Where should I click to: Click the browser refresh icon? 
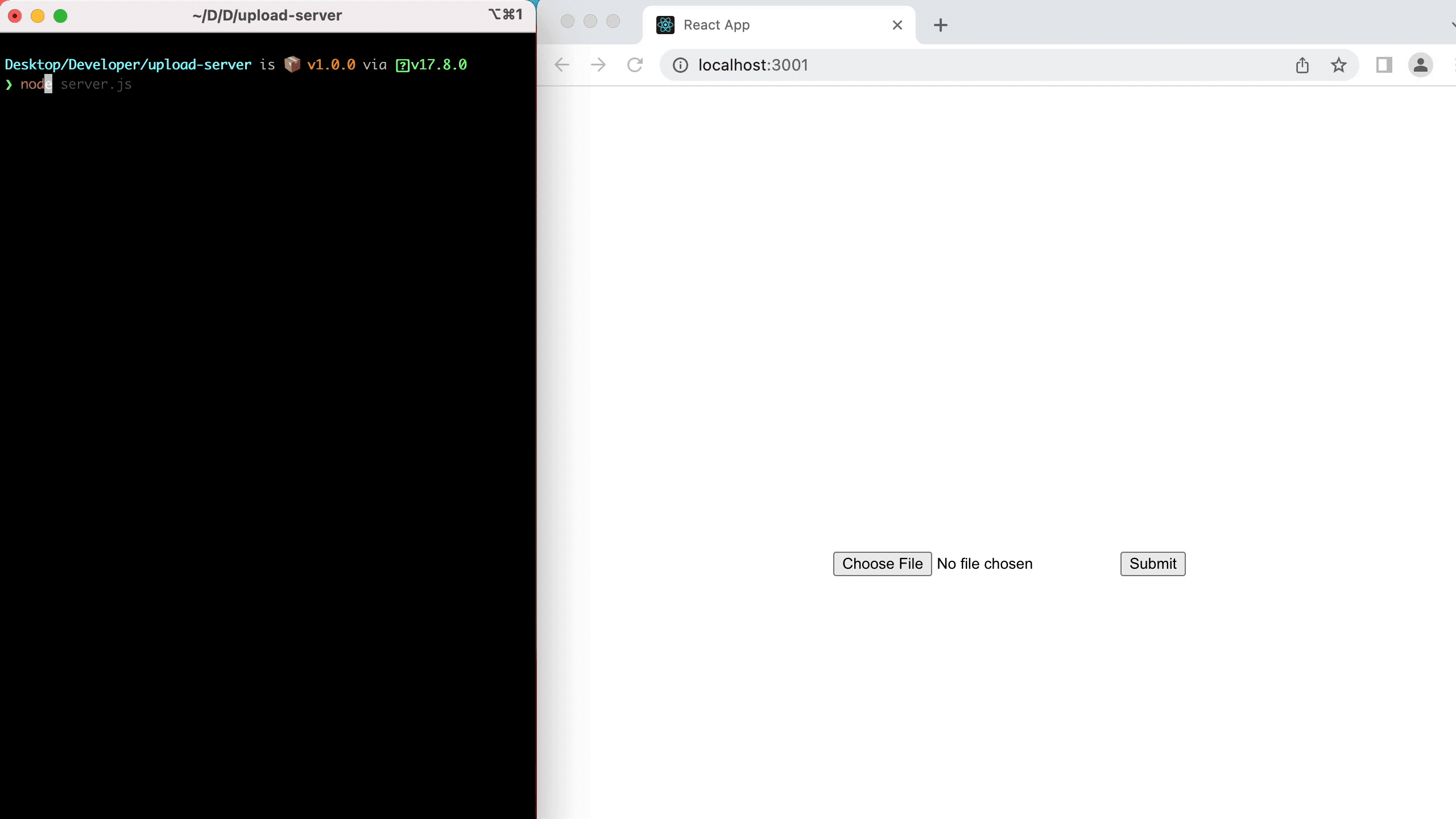pyautogui.click(x=636, y=65)
